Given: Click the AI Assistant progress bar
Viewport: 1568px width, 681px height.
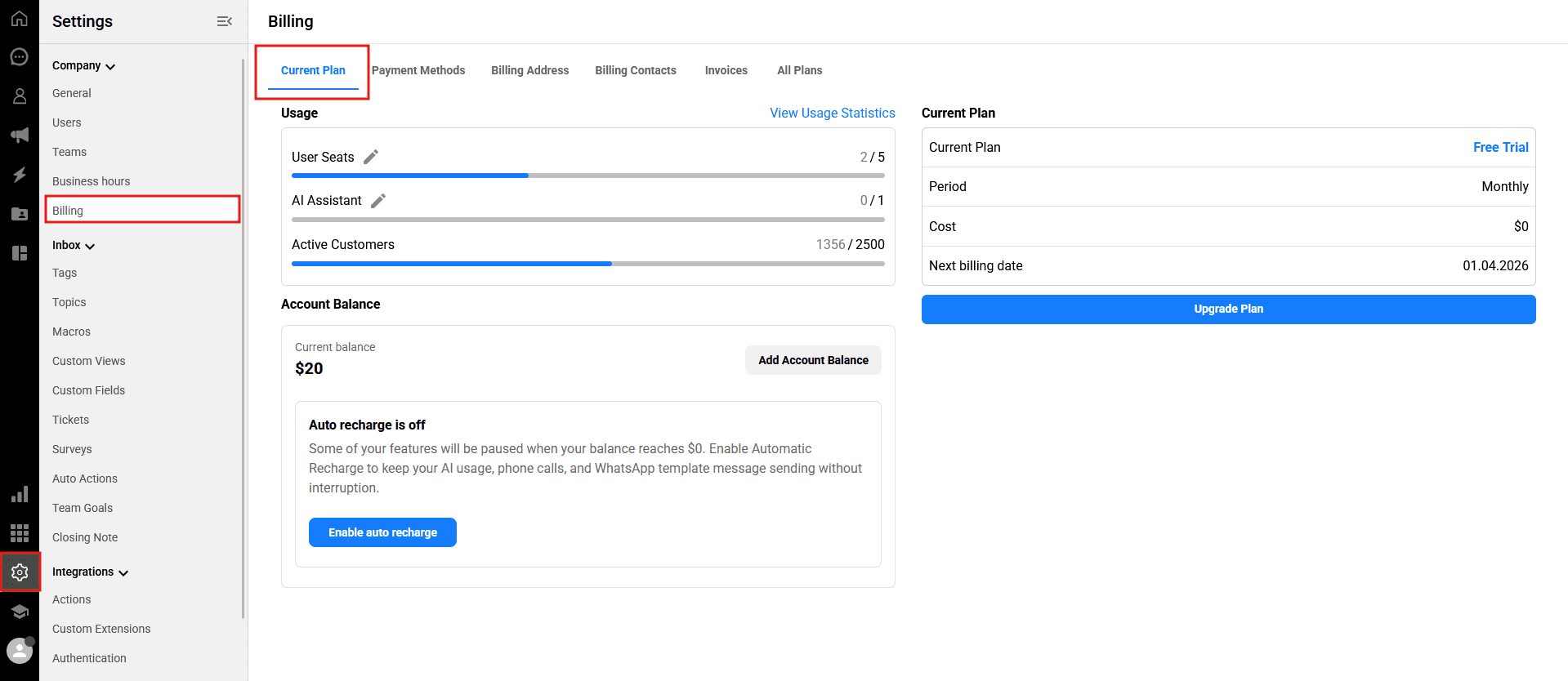Looking at the screenshot, I should [x=588, y=220].
